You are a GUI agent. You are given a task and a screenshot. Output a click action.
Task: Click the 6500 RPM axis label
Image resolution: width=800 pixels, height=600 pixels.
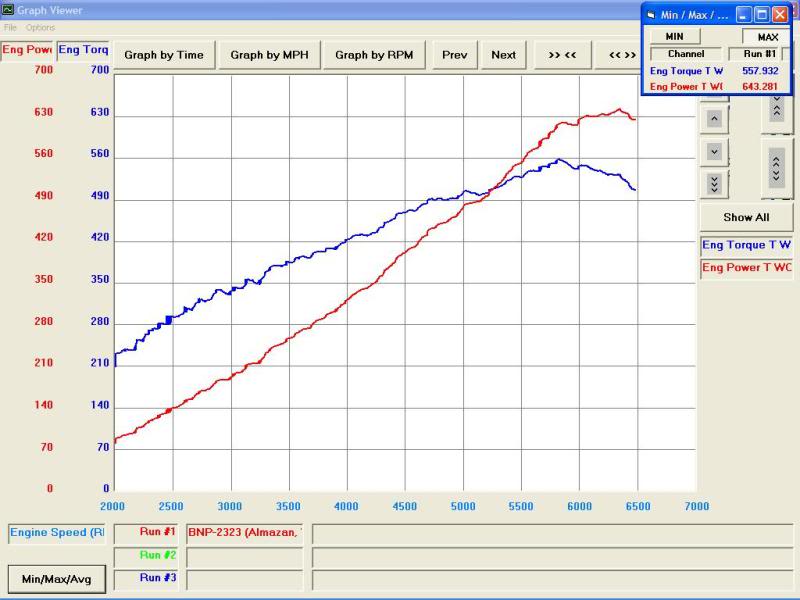638,507
